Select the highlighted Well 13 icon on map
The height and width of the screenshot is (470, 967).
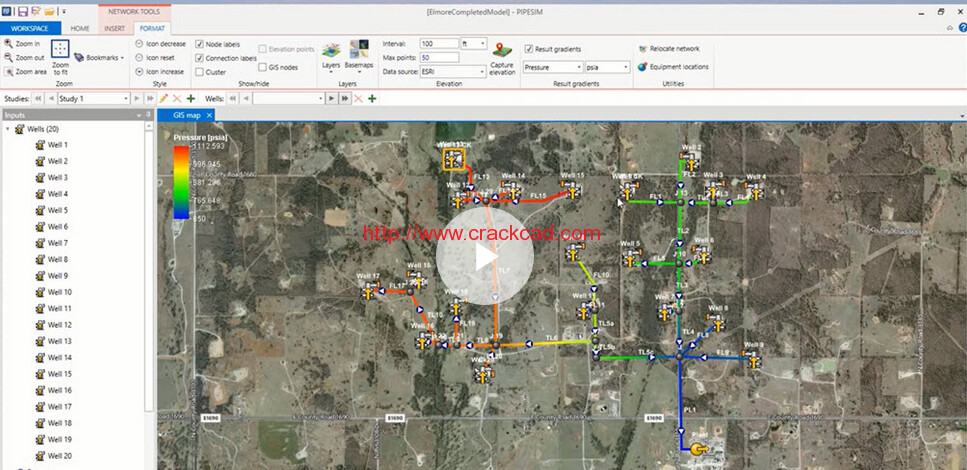[x=454, y=159]
